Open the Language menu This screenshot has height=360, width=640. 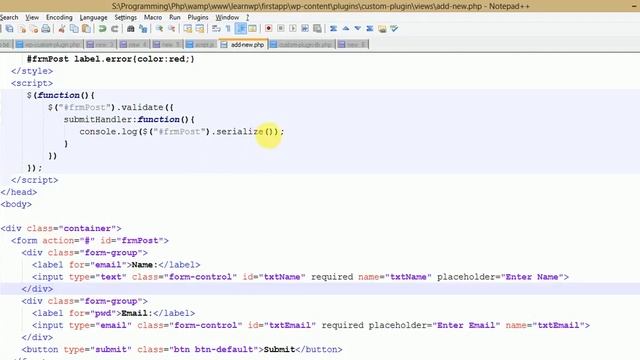(x=93, y=17)
